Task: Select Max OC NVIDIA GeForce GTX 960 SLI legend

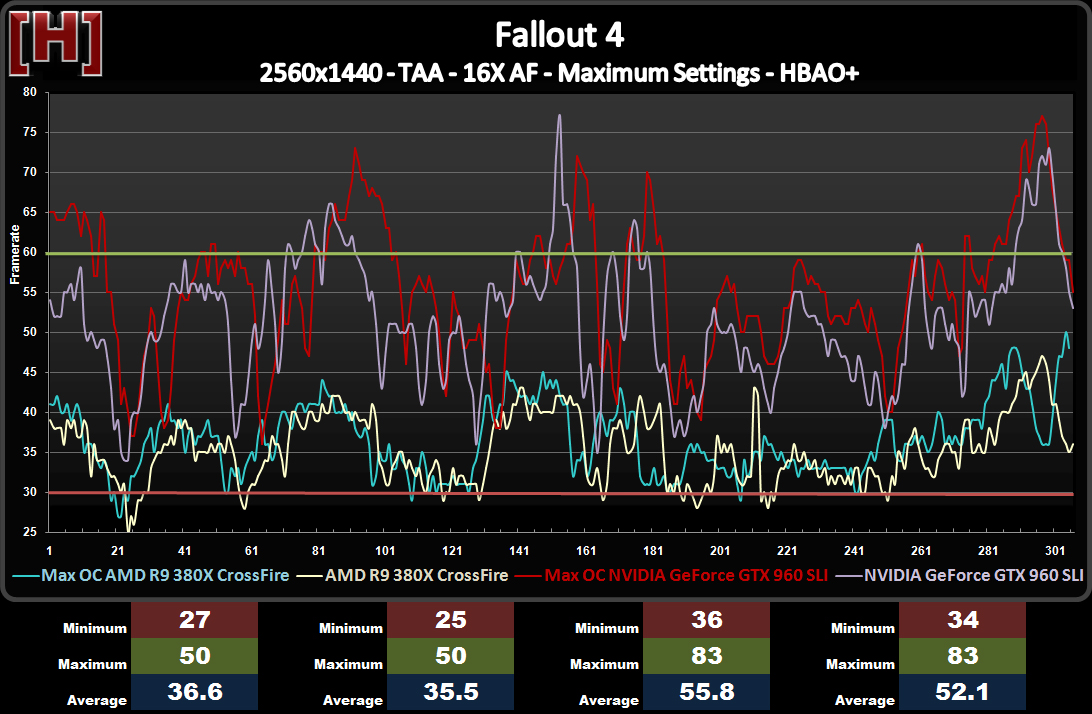Action: (x=671, y=575)
